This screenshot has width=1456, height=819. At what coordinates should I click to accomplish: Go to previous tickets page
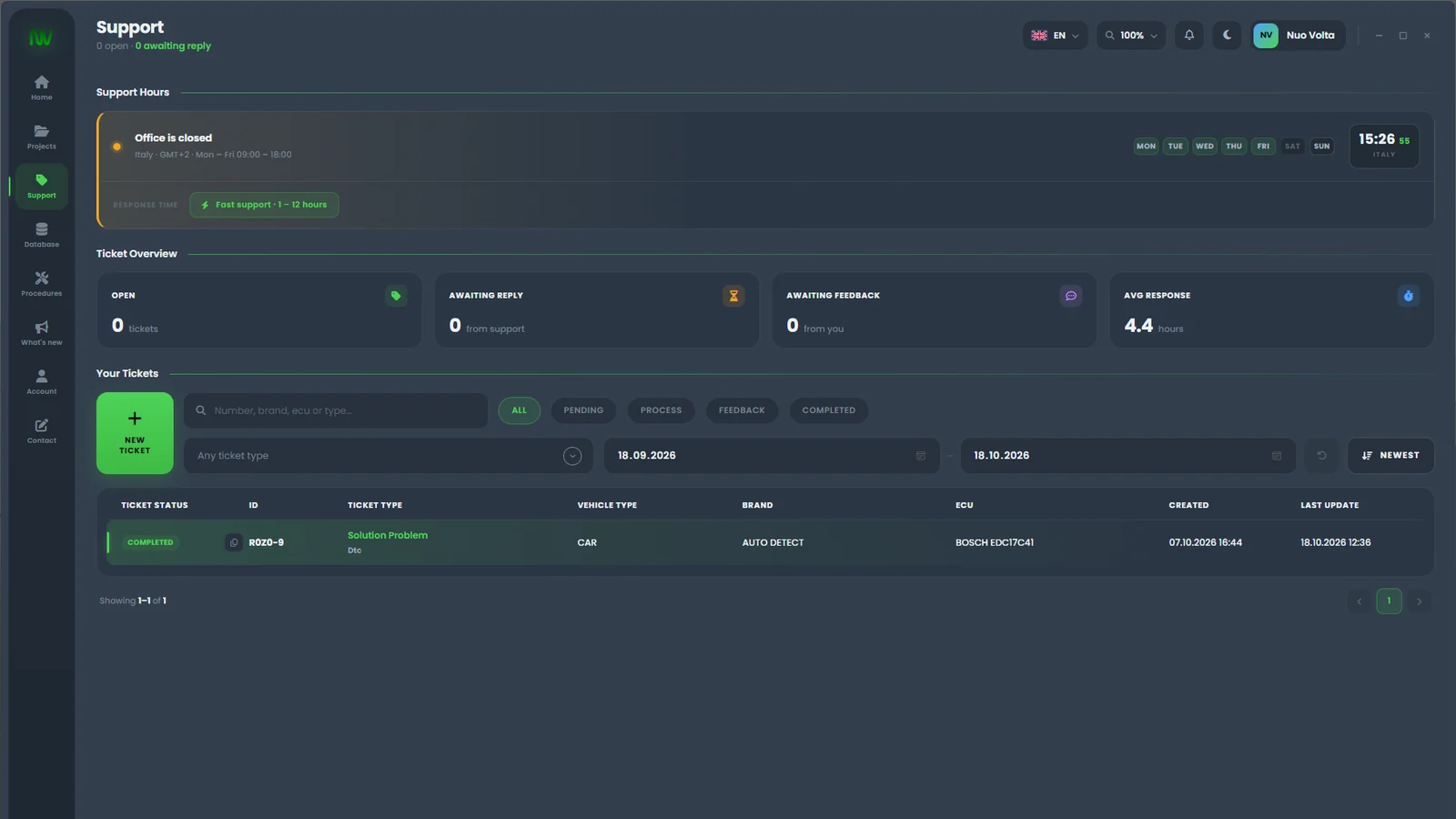coord(1360,602)
